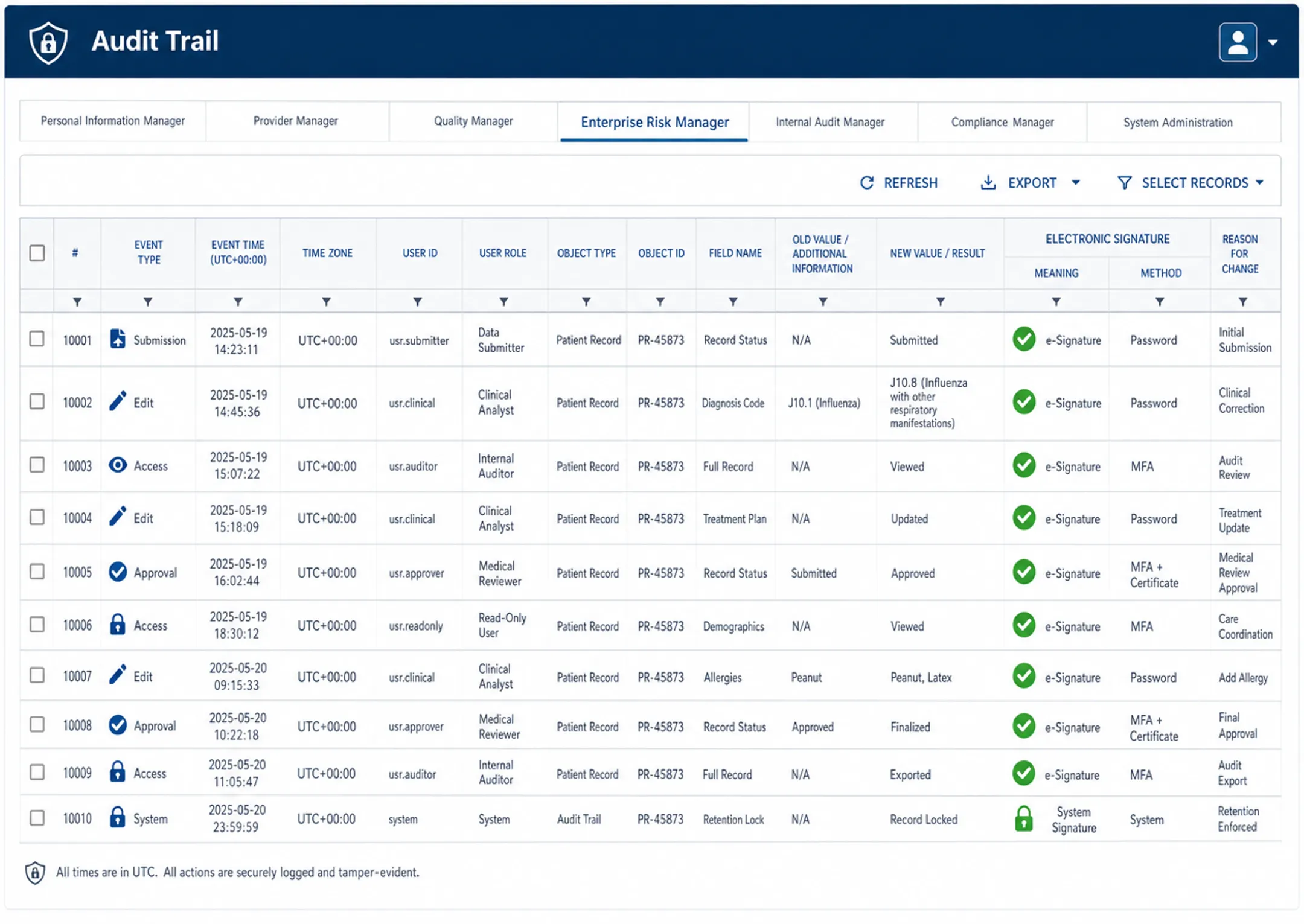Switch to Quality Manager tab
Screen dimensions: 1304x924
473,121
